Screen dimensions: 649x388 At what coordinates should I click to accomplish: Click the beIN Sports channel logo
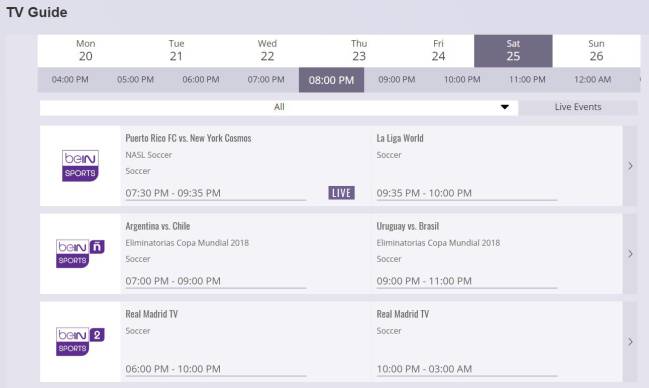click(80, 166)
